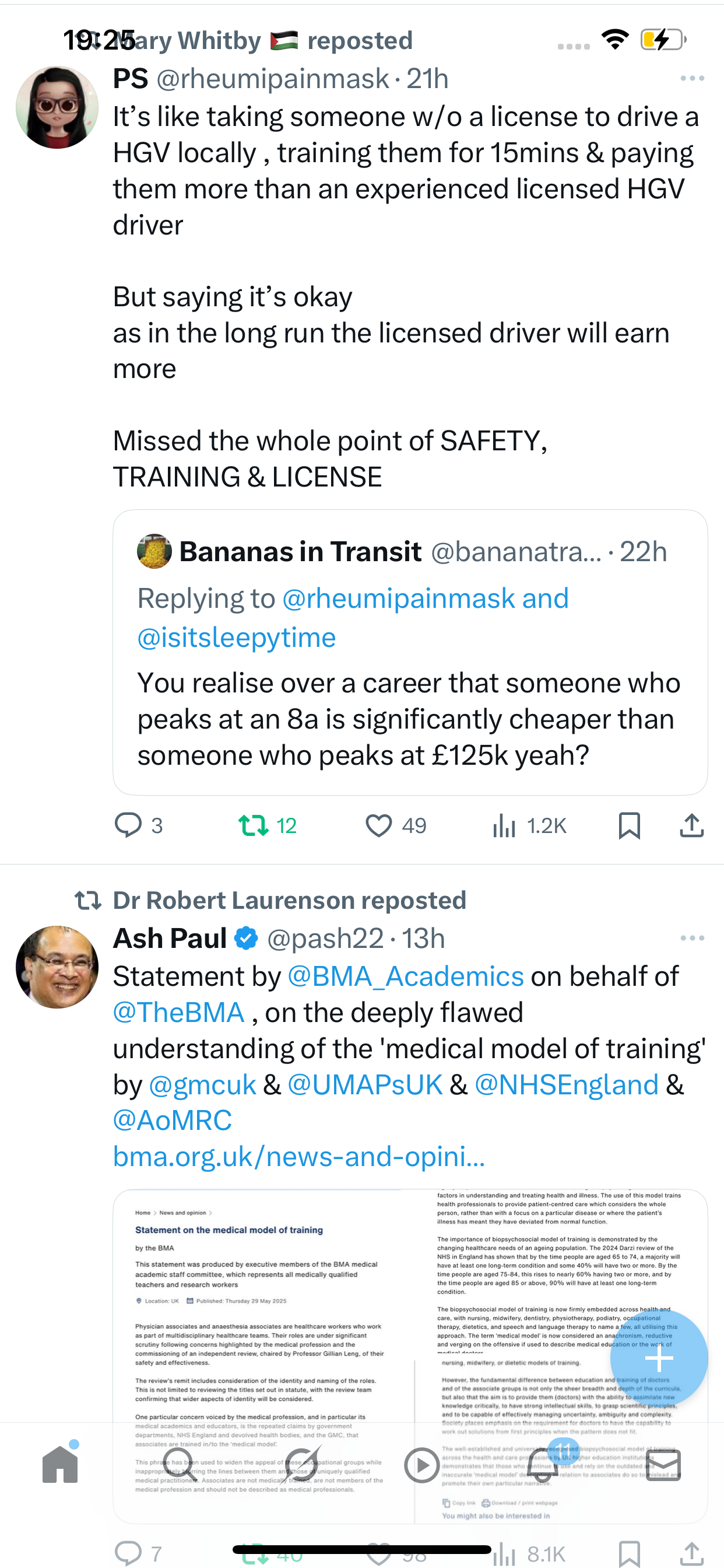This screenshot has height=1568, width=724.
Task: Like the PS tweet with 49 likes
Action: point(378,825)
